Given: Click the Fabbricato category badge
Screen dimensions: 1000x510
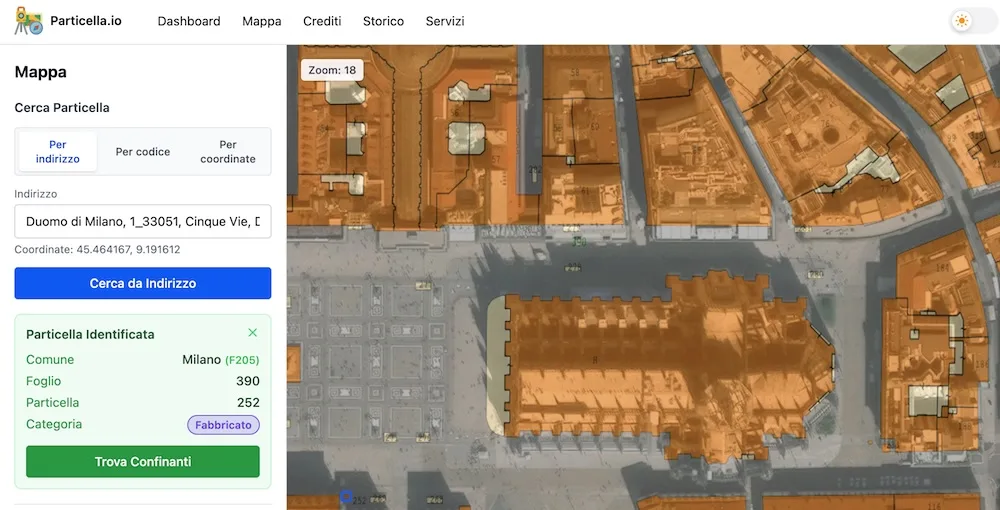Looking at the screenshot, I should (x=223, y=425).
